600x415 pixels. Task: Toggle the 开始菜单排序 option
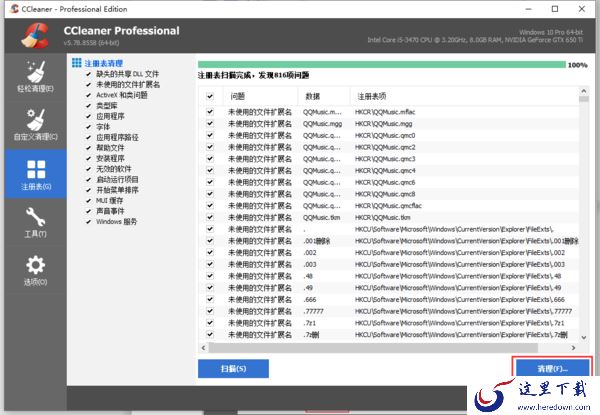(88, 190)
